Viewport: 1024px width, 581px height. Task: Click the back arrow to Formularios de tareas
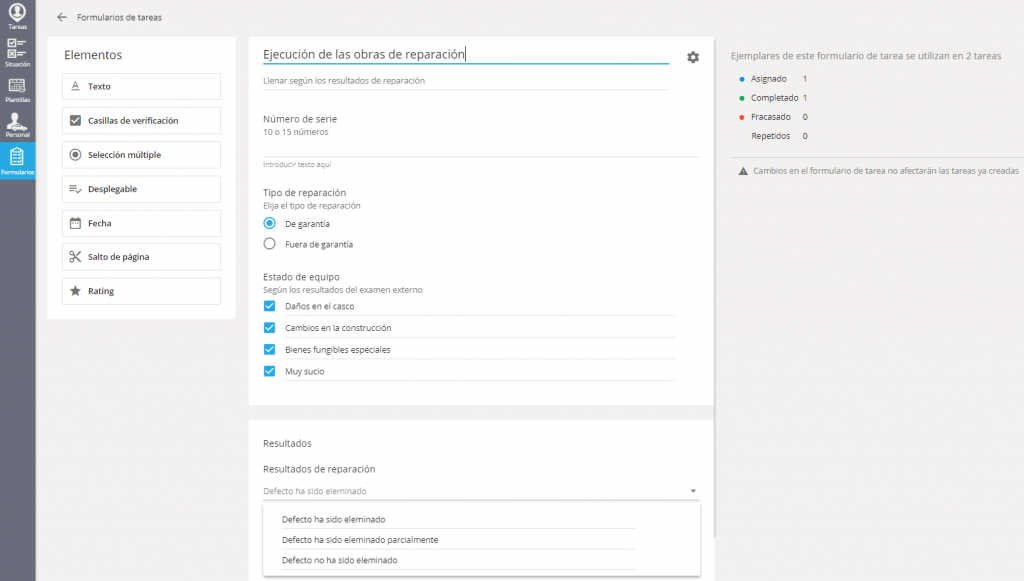pos(62,17)
